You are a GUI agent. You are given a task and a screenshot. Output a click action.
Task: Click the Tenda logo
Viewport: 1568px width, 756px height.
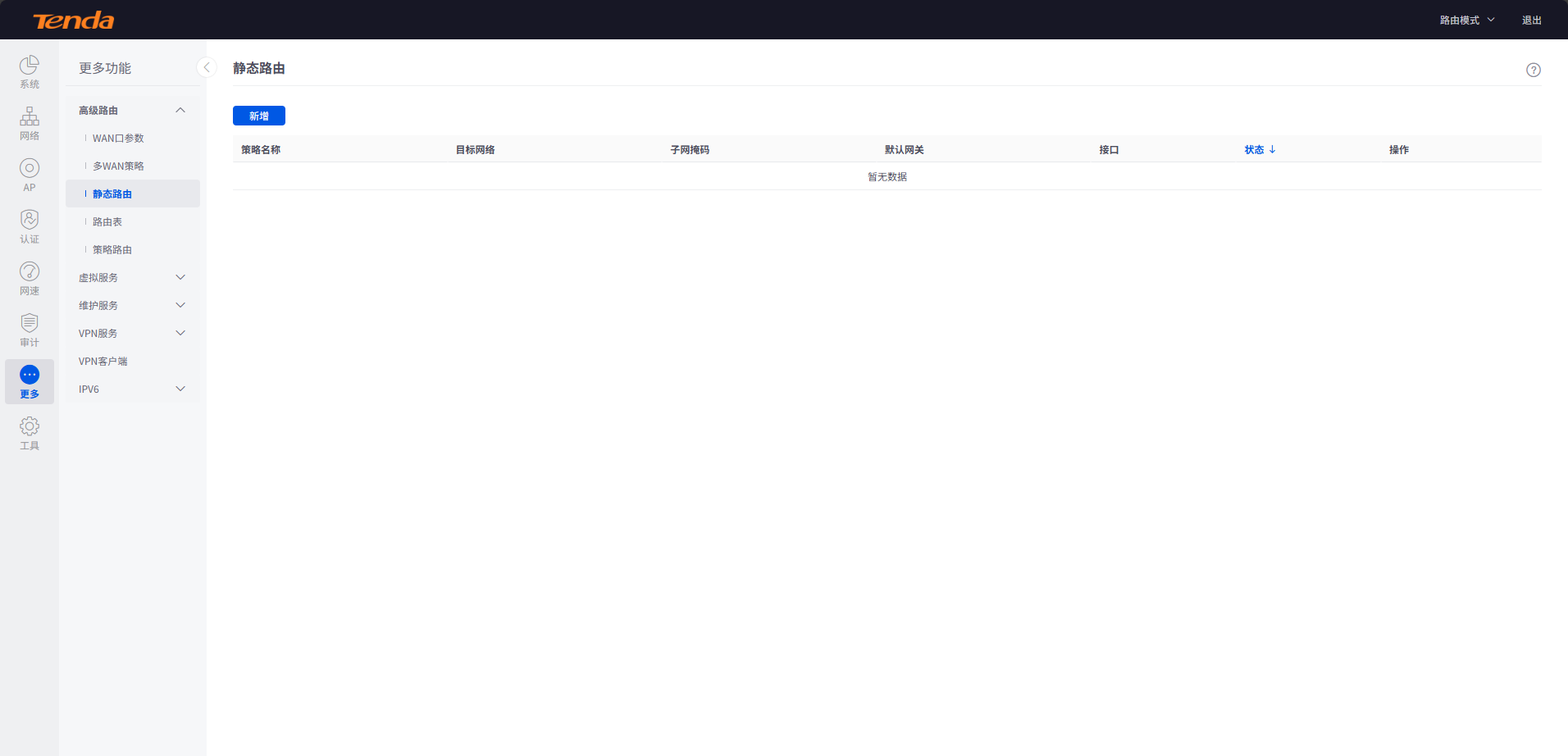(x=75, y=19)
